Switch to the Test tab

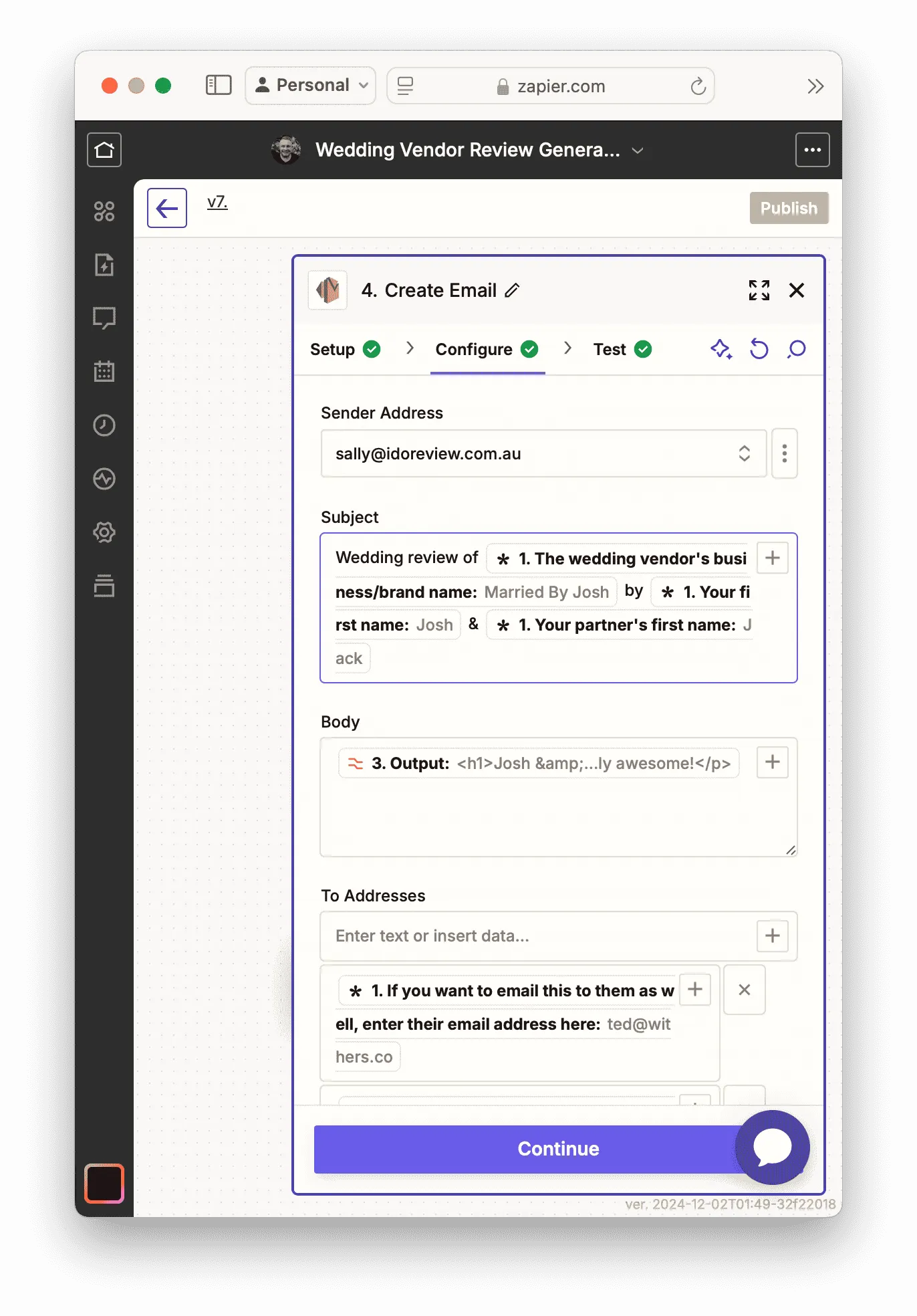click(622, 349)
